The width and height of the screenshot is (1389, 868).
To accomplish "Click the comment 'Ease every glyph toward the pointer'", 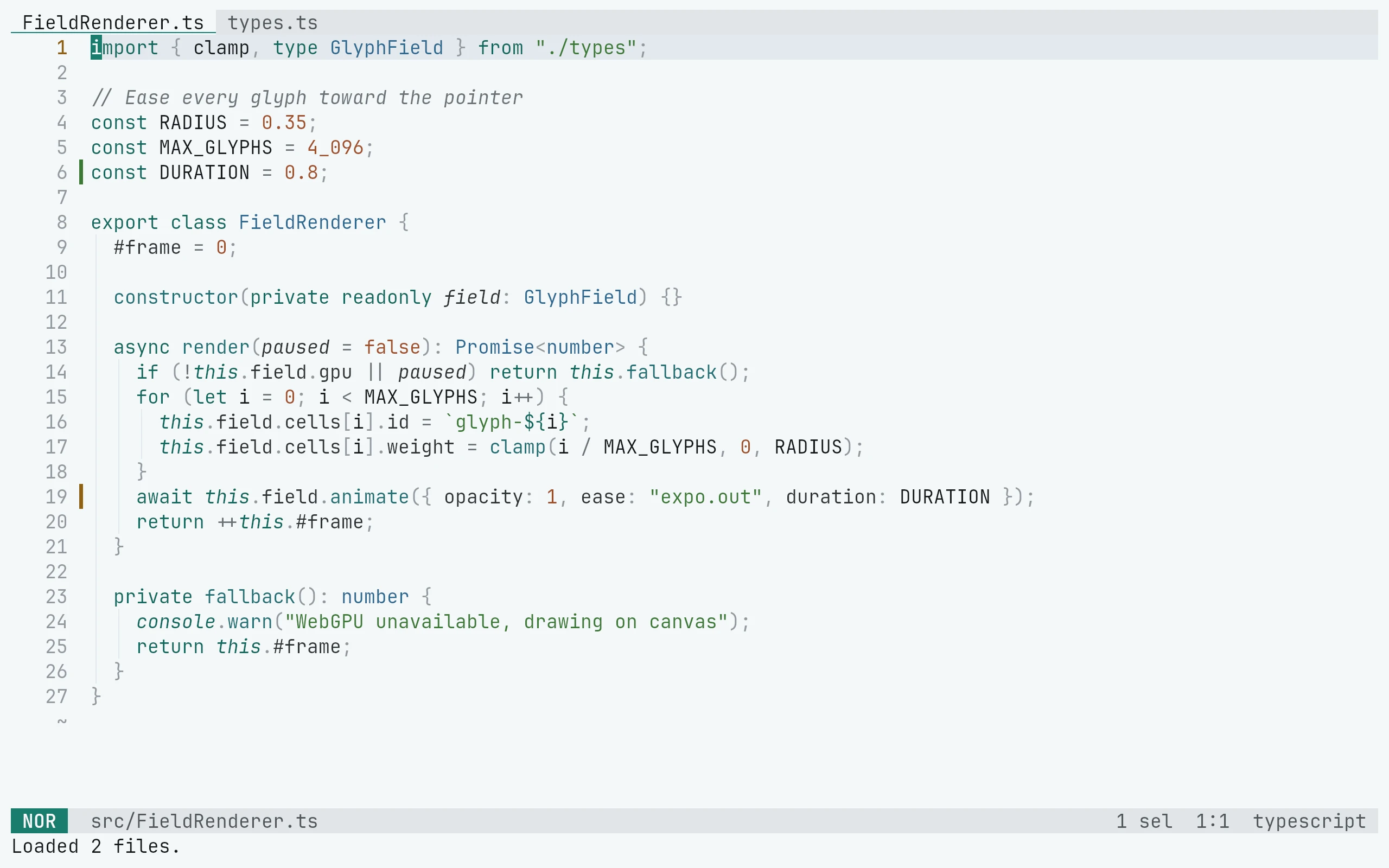I will click(324, 98).
